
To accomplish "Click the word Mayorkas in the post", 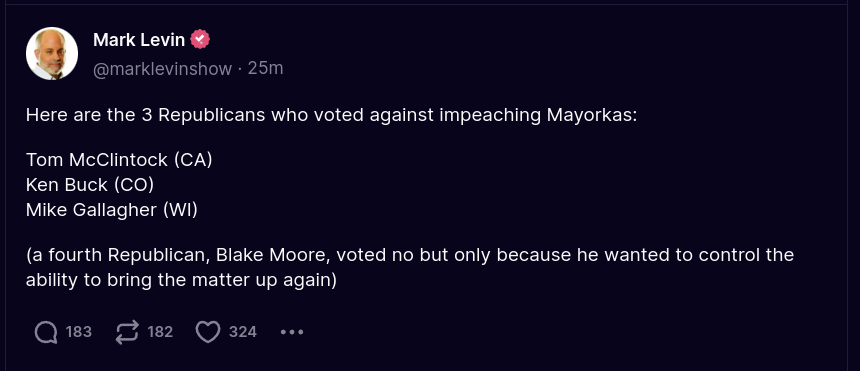I will tap(592, 116).
